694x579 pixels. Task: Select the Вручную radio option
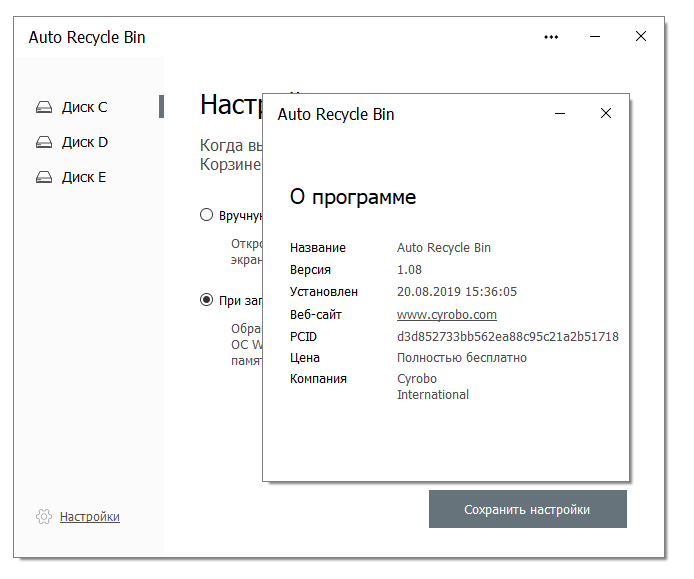[x=206, y=215]
